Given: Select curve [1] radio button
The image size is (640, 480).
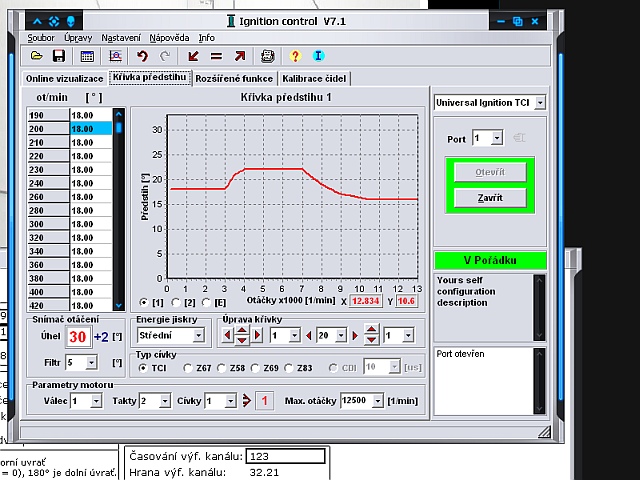Looking at the screenshot, I should 143,302.
